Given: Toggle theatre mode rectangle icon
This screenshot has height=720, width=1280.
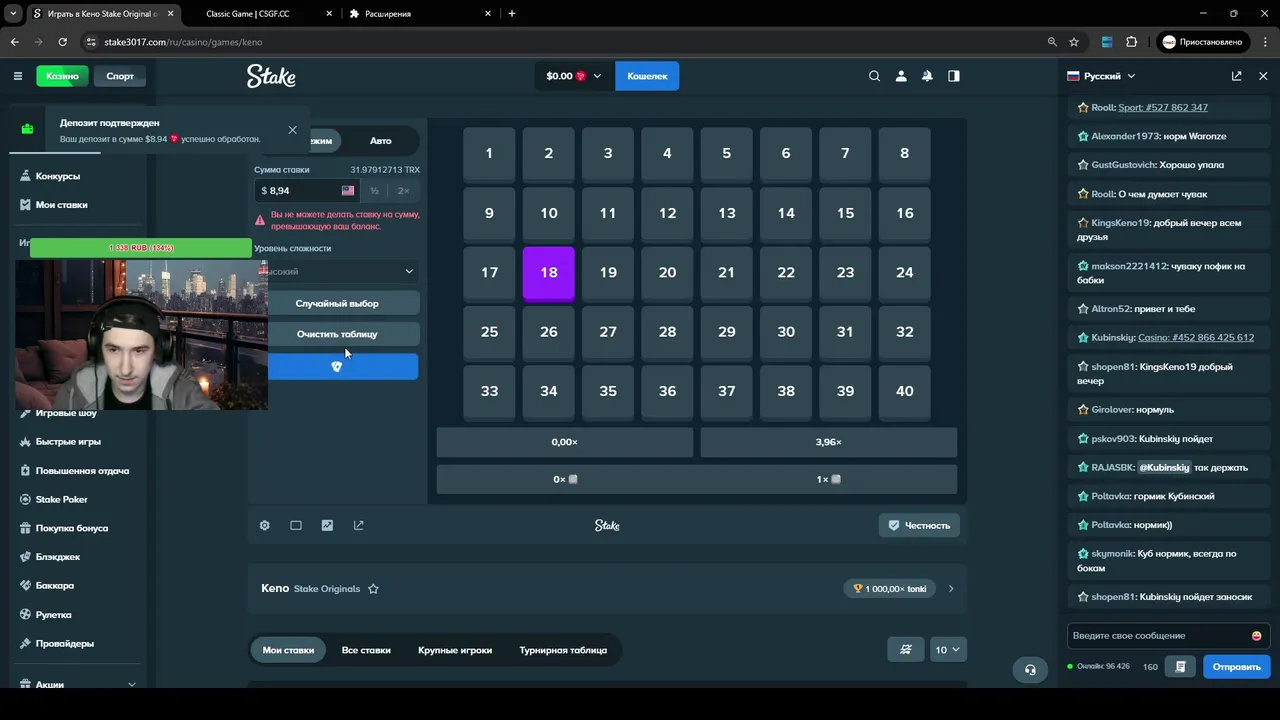Looking at the screenshot, I should click(296, 525).
